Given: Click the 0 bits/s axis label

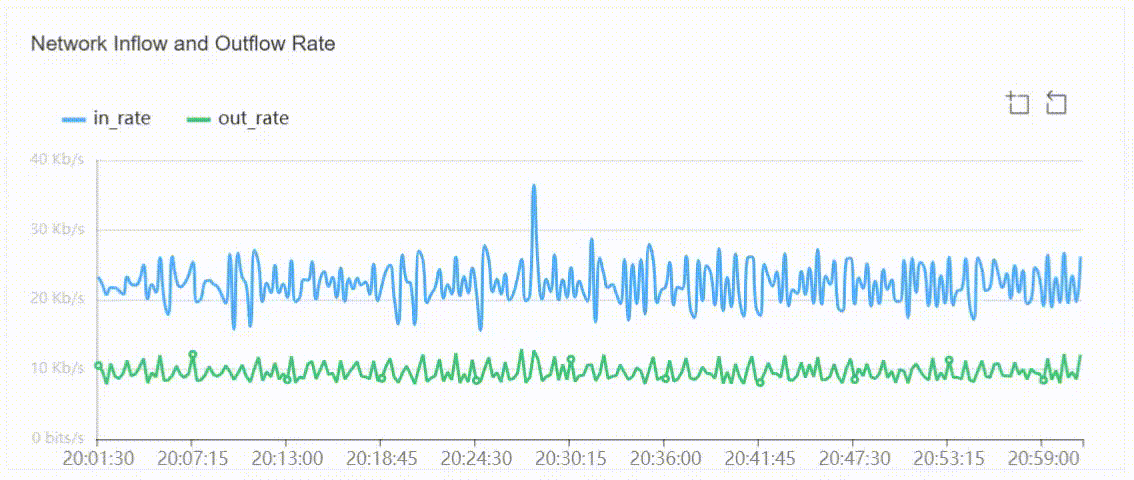Looking at the screenshot, I should [x=57, y=438].
